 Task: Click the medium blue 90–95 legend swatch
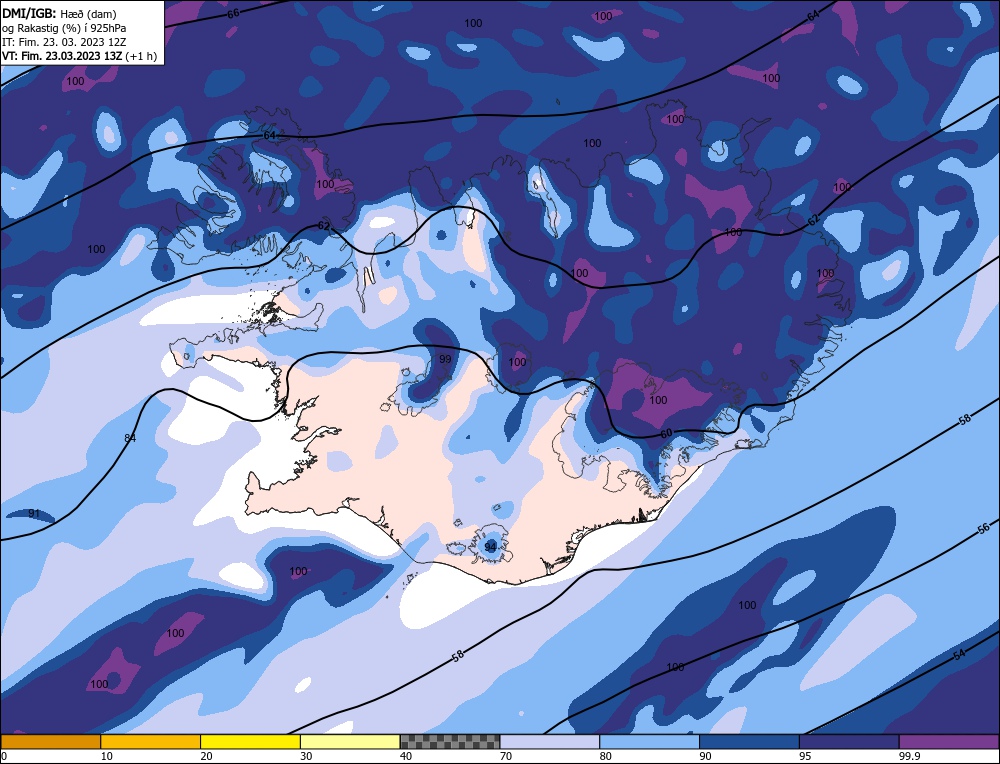click(x=750, y=742)
